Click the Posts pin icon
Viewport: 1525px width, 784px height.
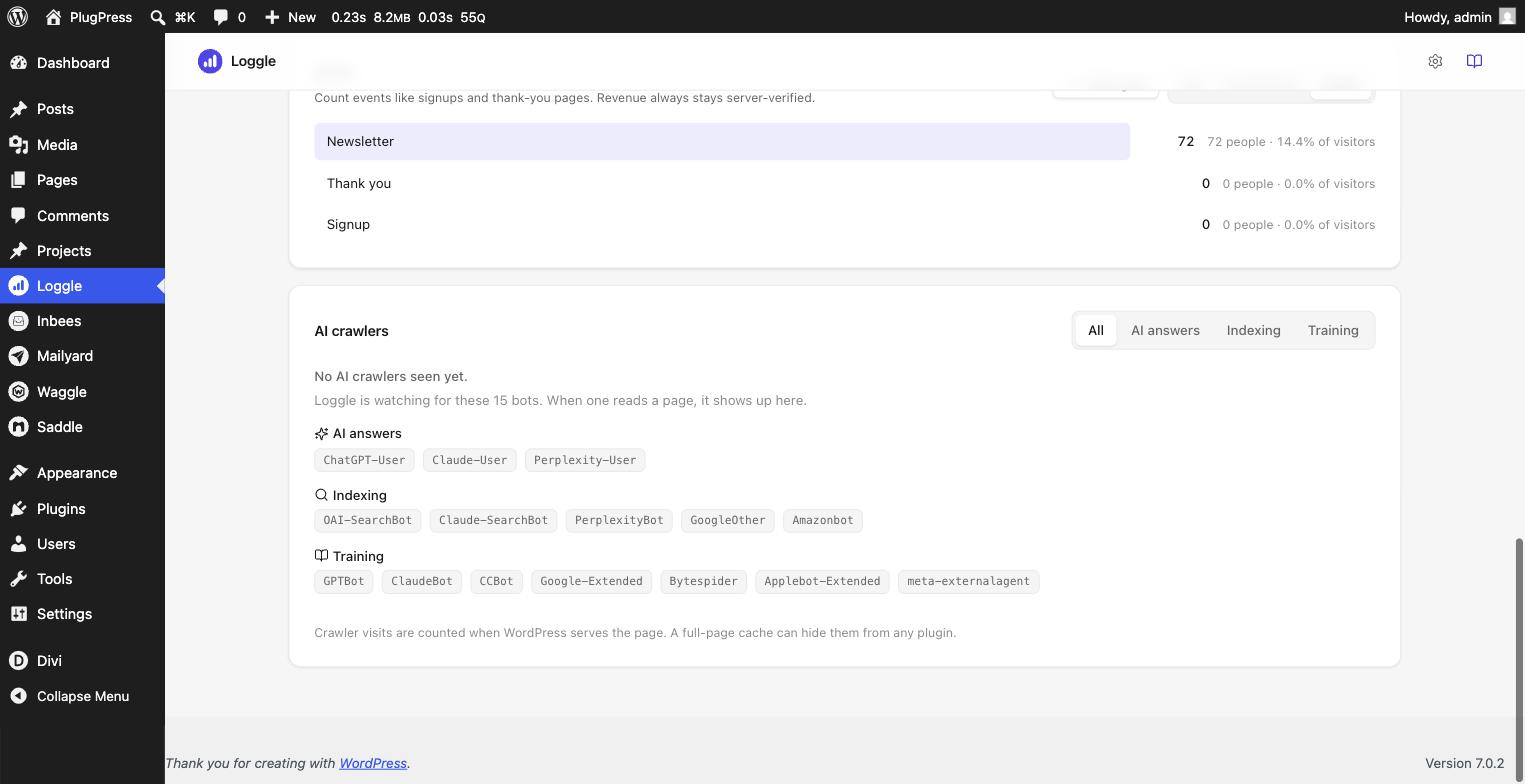18,109
